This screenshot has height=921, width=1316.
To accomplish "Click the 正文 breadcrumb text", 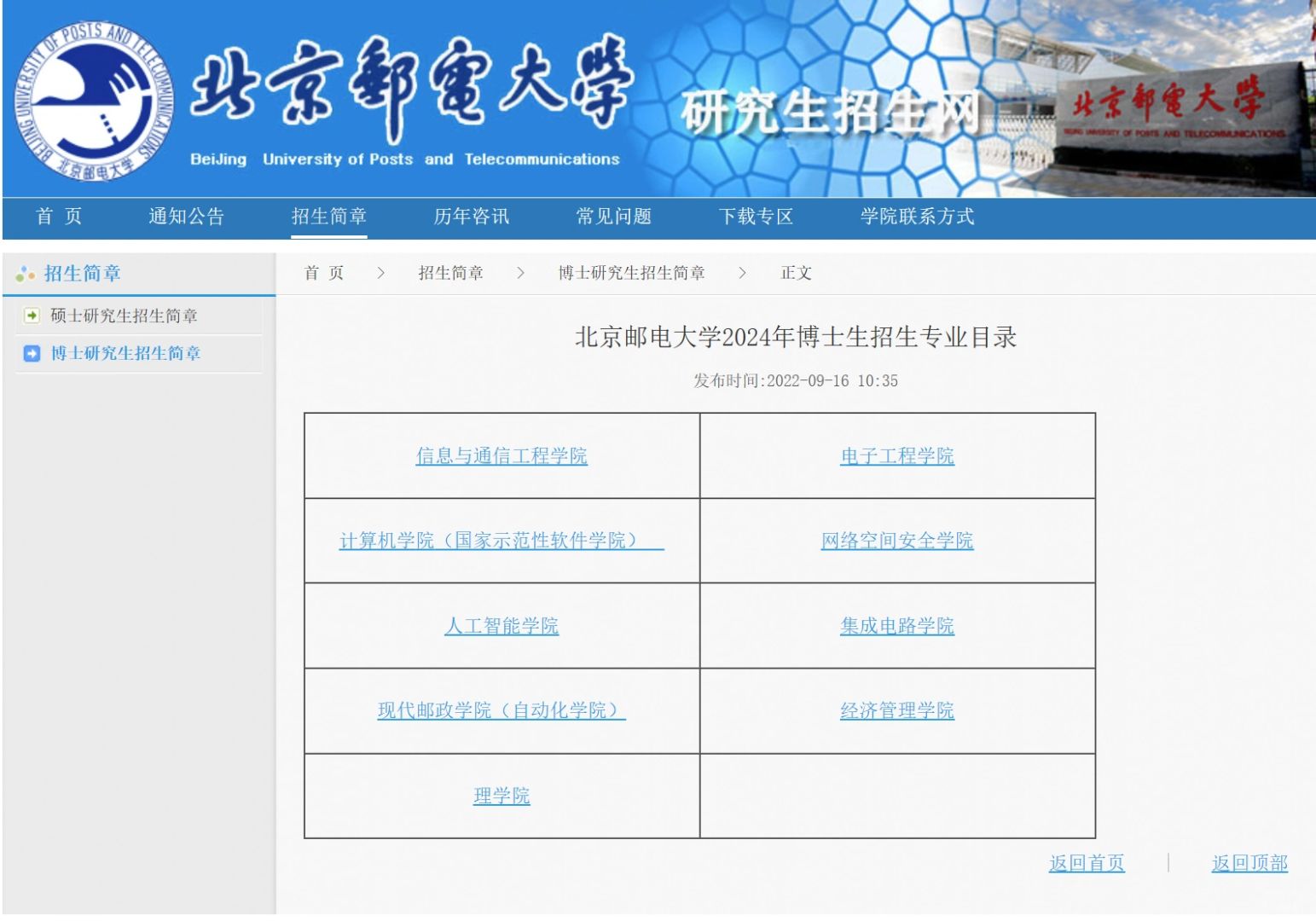I will tap(797, 273).
